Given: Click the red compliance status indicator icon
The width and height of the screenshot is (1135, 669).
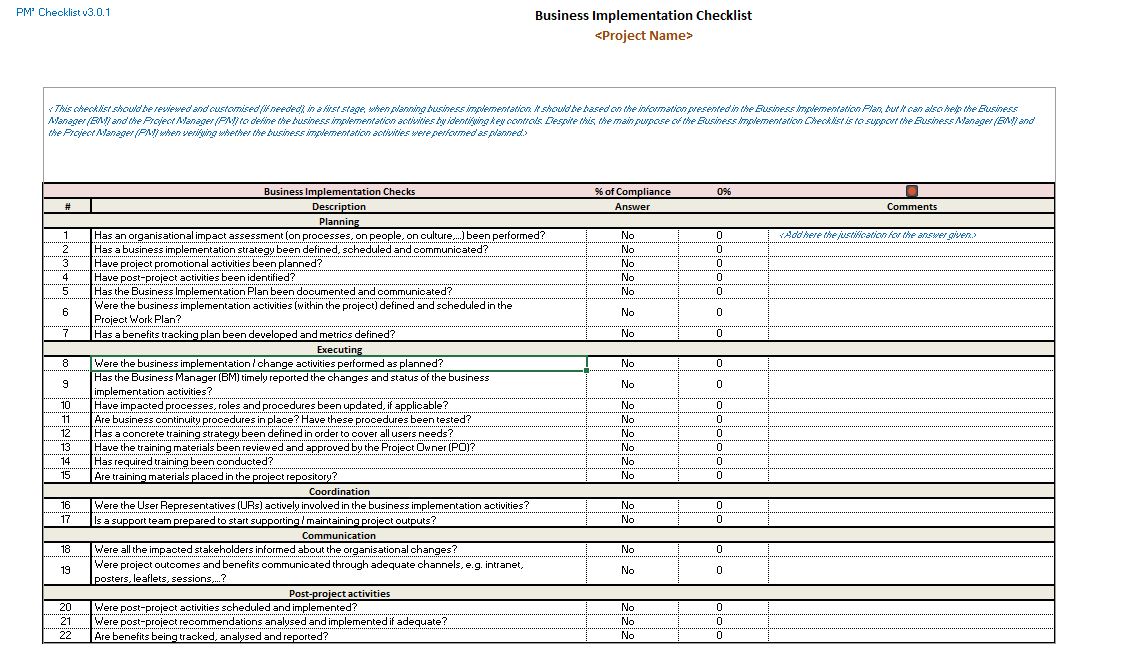Looking at the screenshot, I should click(911, 191).
